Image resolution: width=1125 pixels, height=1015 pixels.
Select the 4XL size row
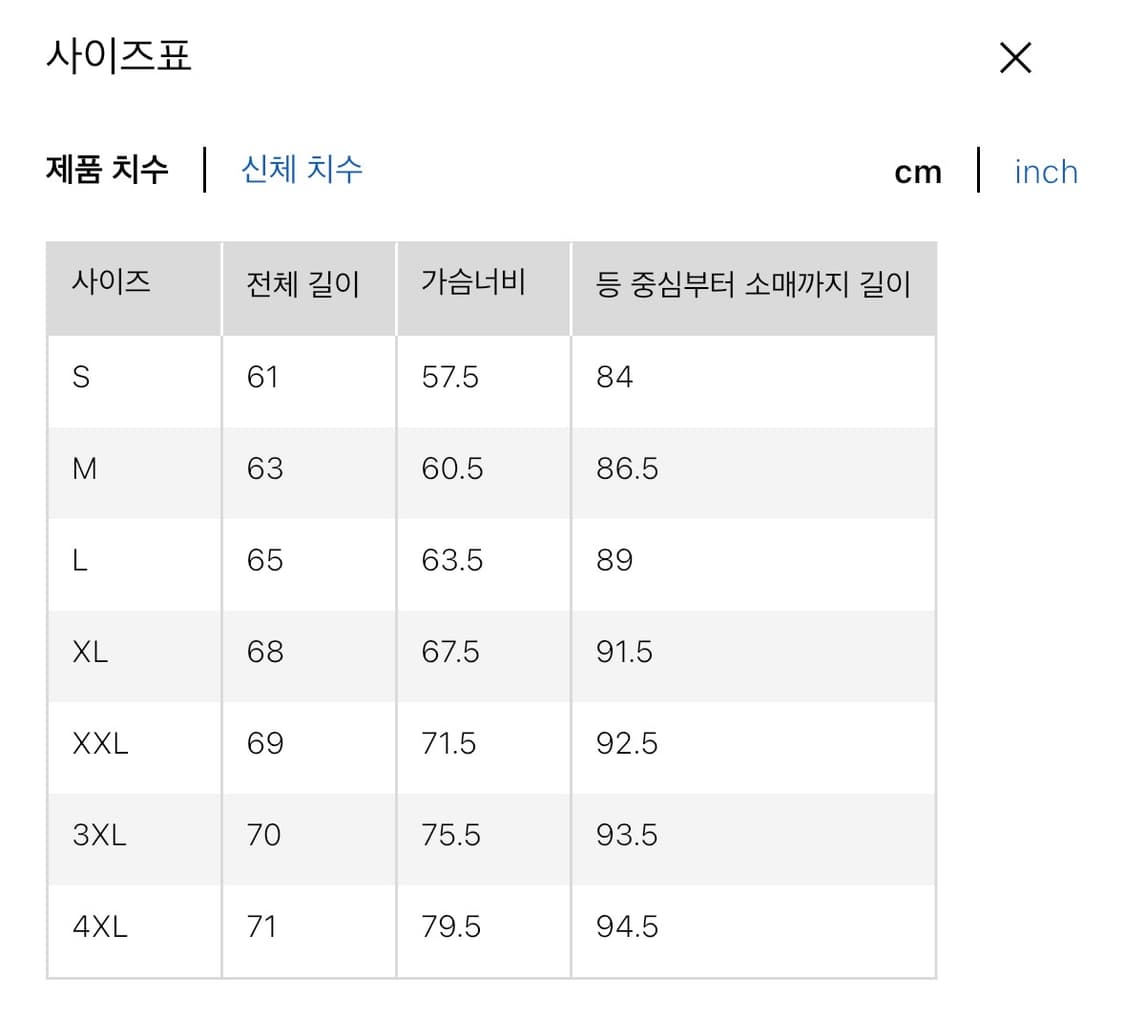point(102,927)
